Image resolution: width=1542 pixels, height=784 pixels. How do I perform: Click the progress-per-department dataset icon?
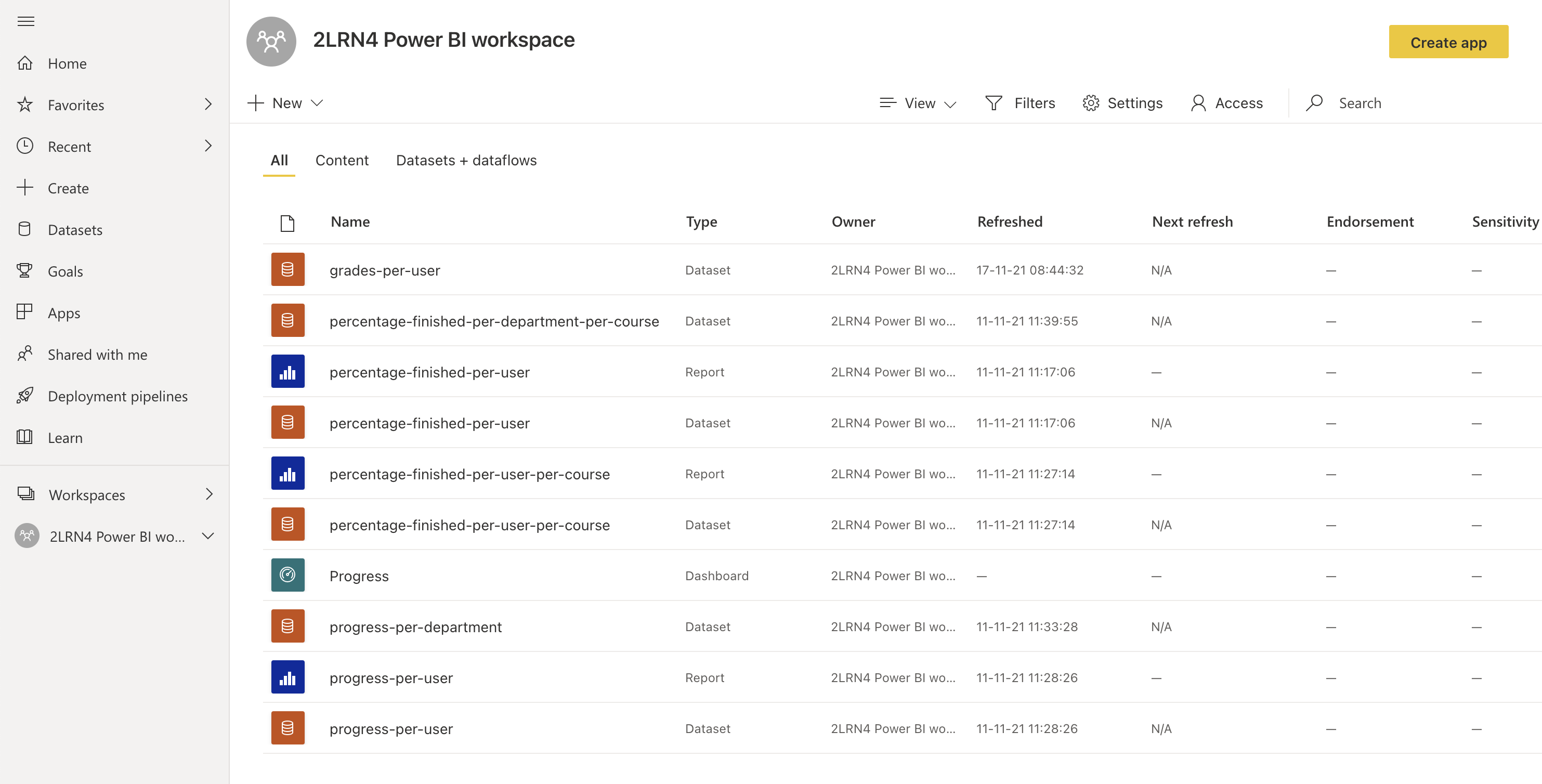pos(288,626)
